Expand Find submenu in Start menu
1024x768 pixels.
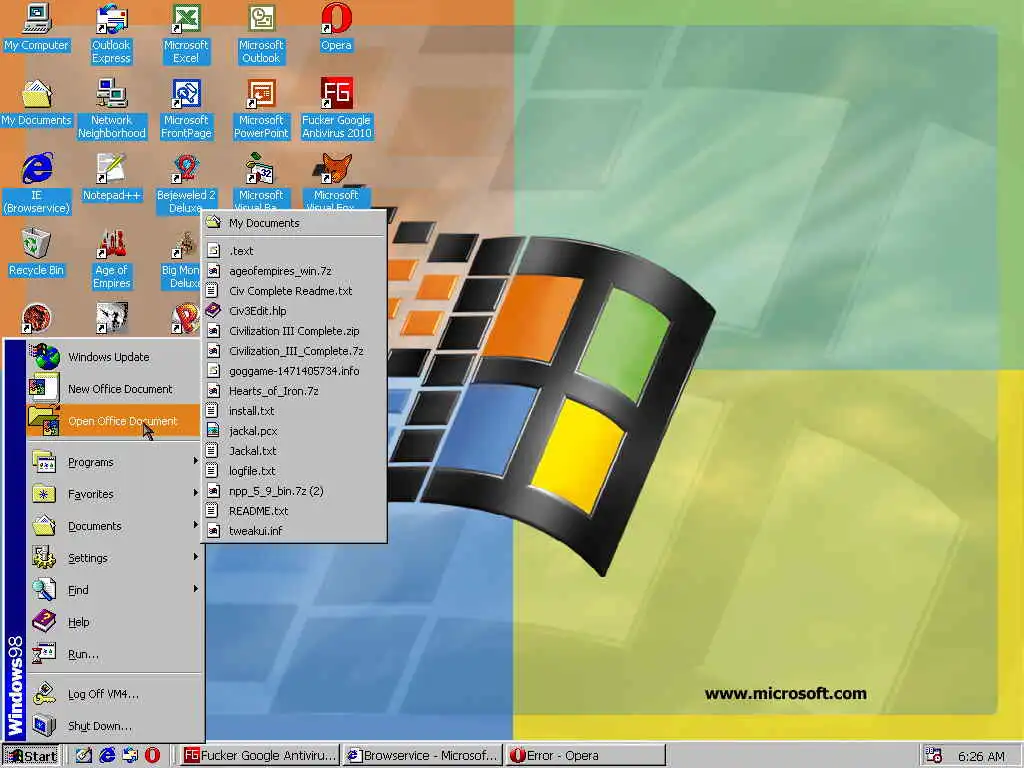coord(114,590)
